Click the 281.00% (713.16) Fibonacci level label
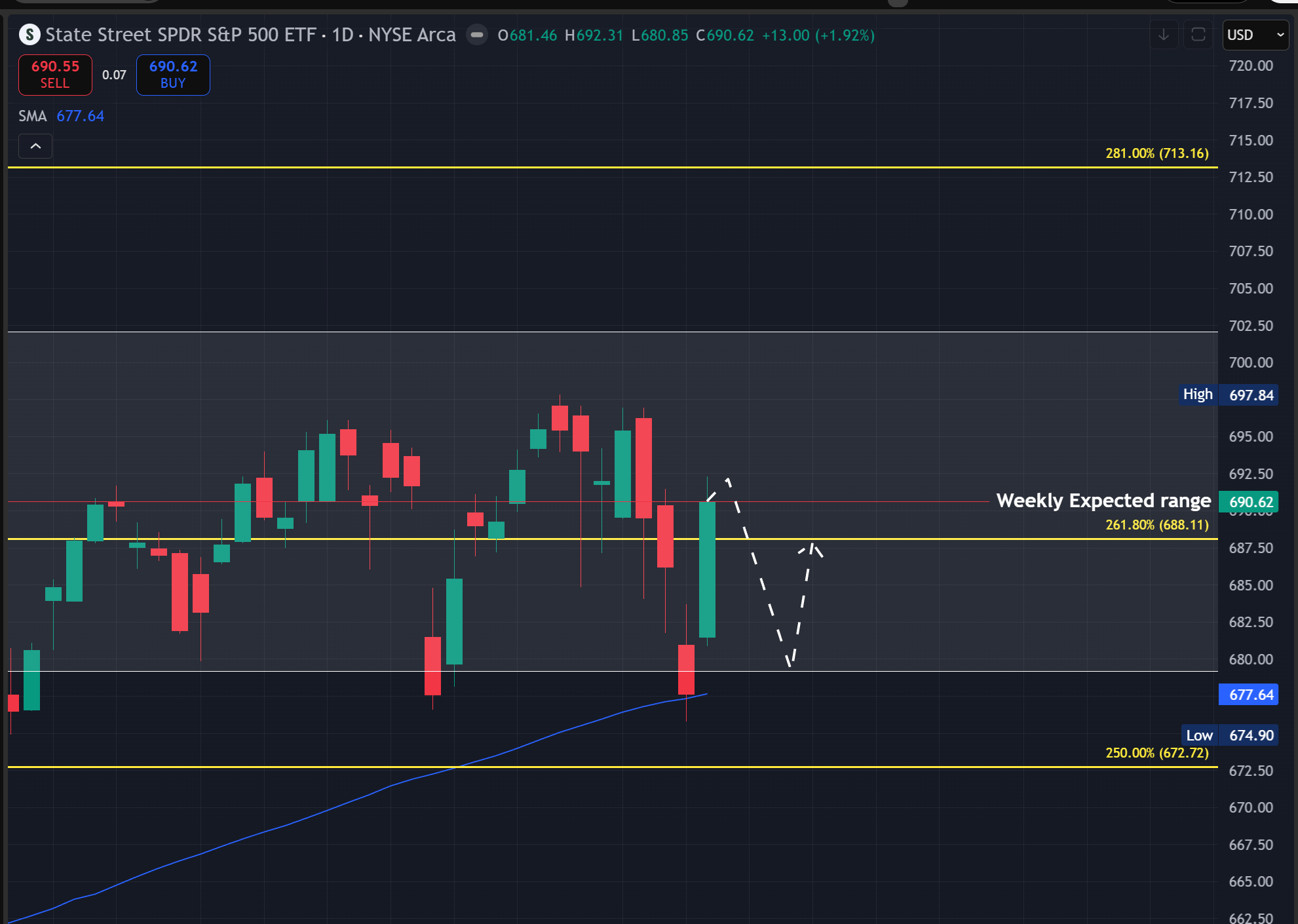The width and height of the screenshot is (1298, 924). tap(1156, 153)
